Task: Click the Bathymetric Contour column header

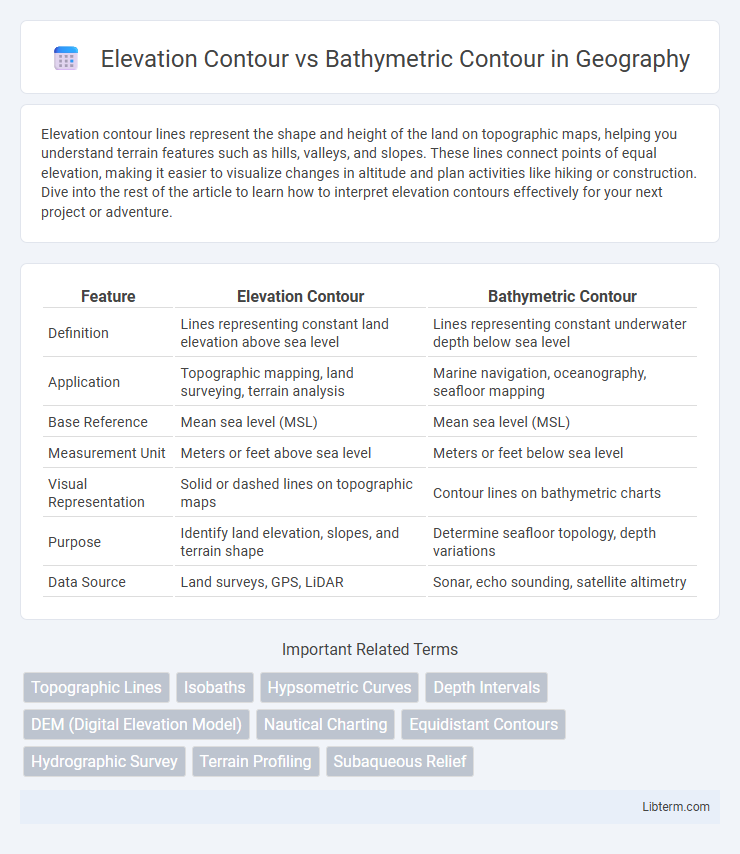Action: click(562, 296)
